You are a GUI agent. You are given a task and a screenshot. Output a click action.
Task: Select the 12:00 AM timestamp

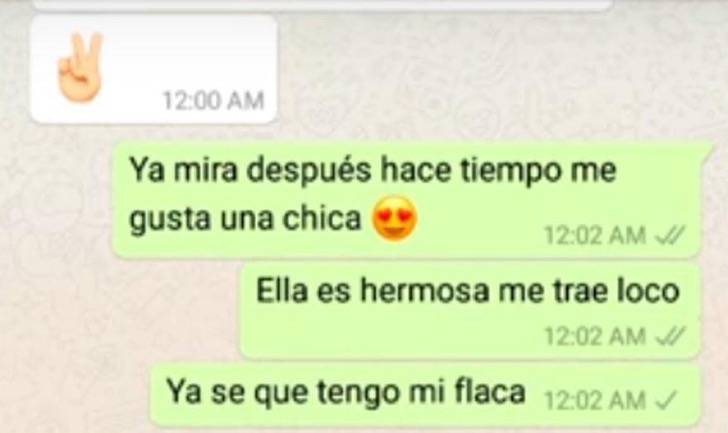click(213, 100)
